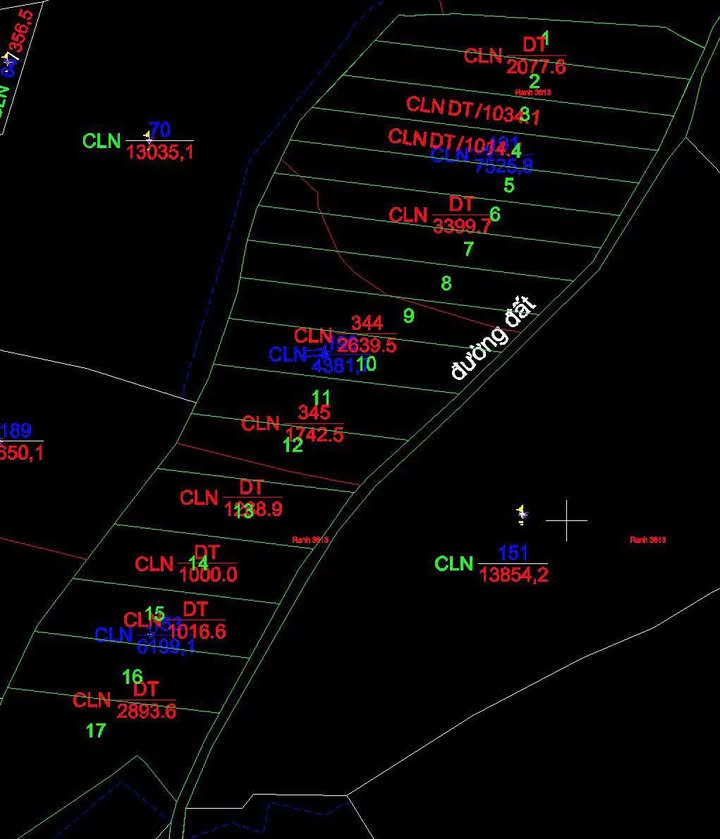The image size is (720, 839).
Task: Select green lot number 10
Action: click(x=366, y=364)
